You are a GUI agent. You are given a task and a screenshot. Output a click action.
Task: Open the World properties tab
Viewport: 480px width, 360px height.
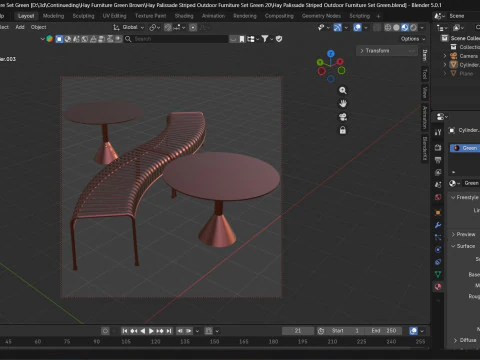click(x=438, y=197)
